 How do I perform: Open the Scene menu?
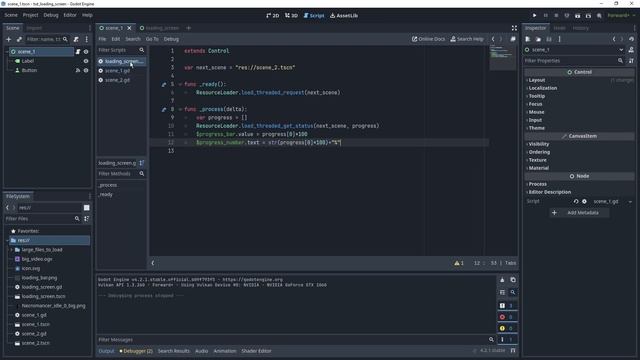pos(11,15)
